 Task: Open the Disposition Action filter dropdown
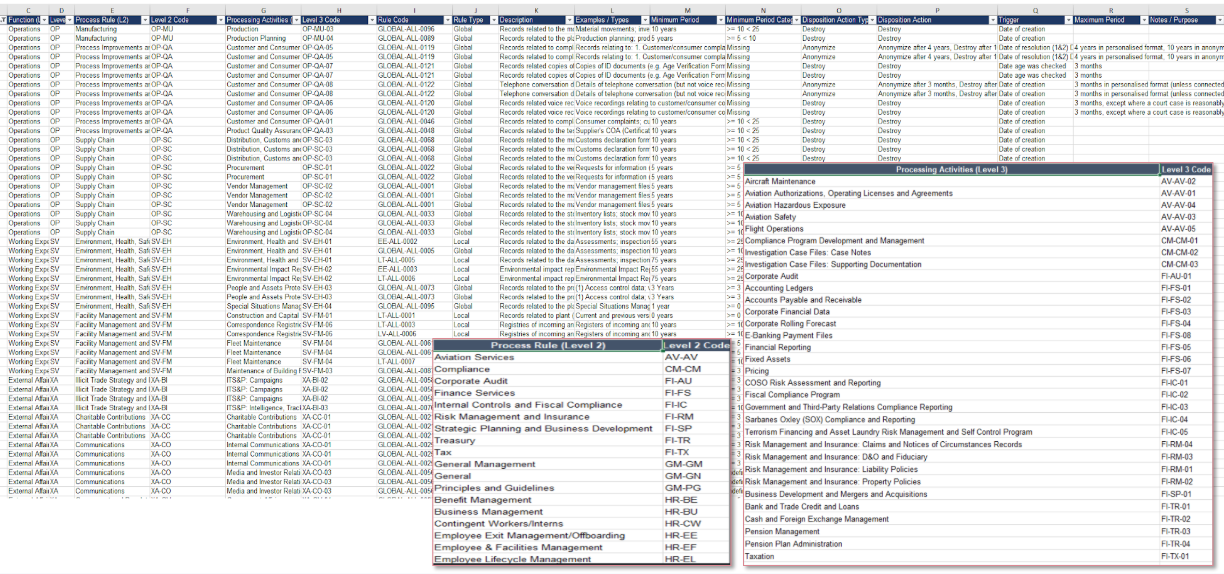991,20
